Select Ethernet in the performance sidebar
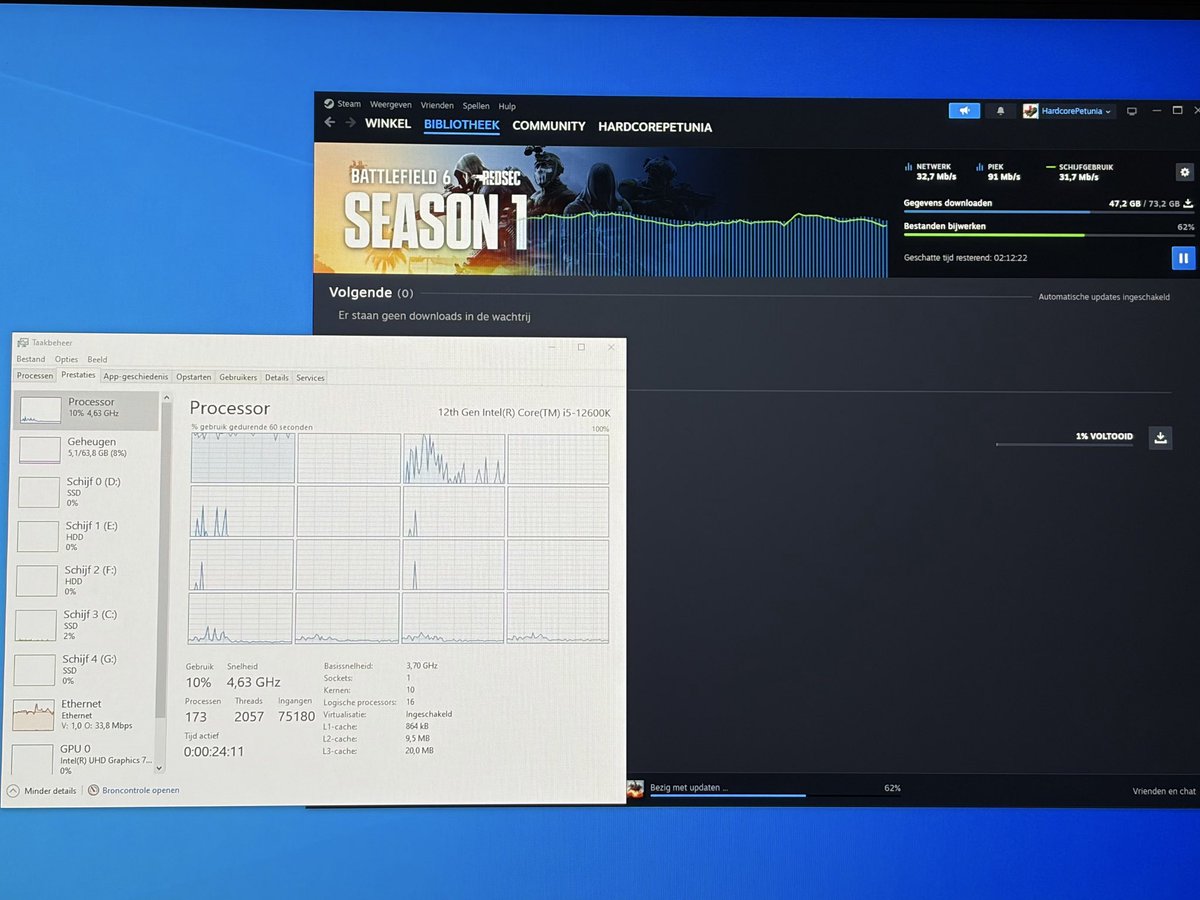This screenshot has width=1200, height=900. [81, 714]
